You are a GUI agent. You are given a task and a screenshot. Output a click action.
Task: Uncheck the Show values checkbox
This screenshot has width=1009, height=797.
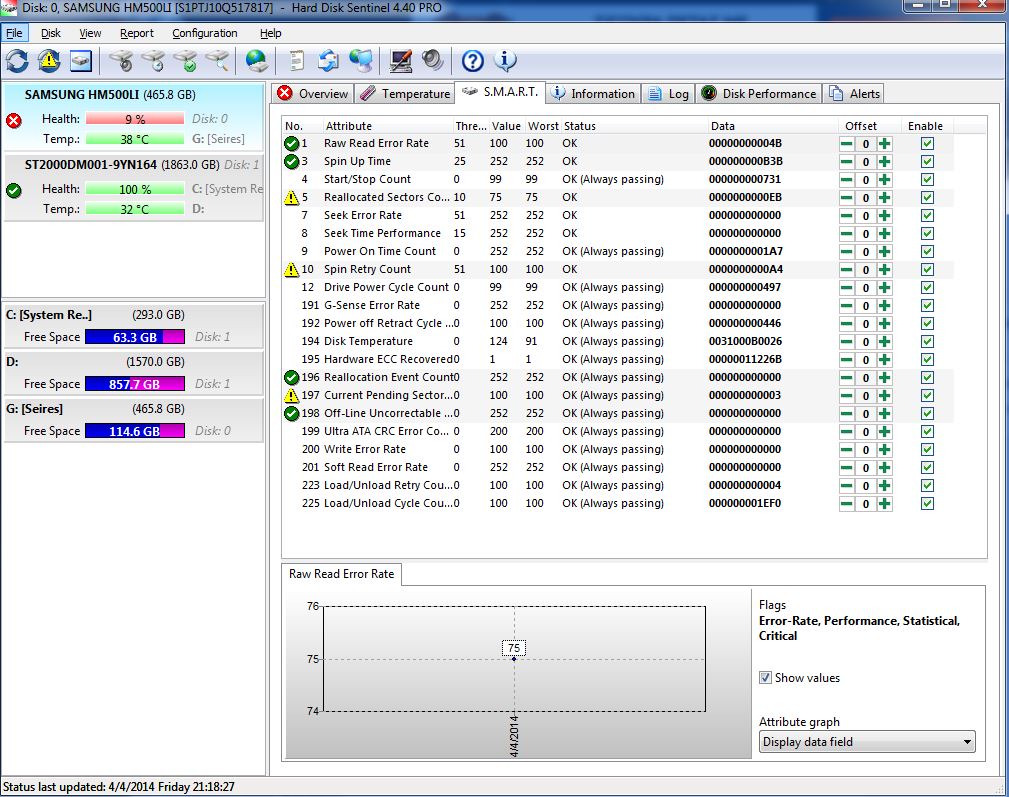pyautogui.click(x=765, y=677)
